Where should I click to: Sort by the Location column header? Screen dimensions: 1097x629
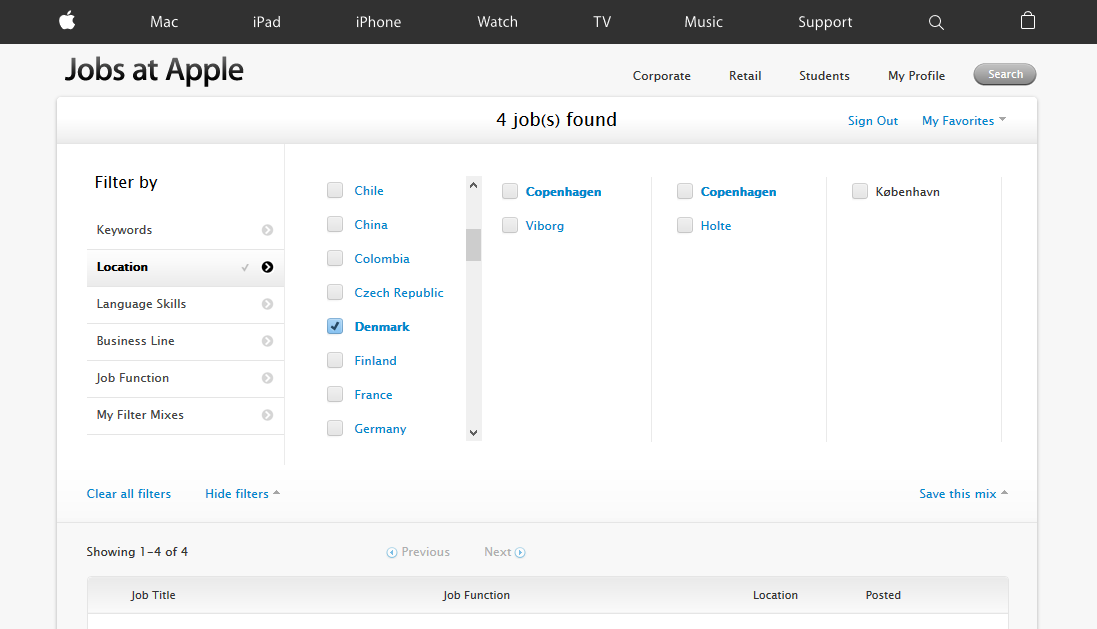click(x=775, y=595)
